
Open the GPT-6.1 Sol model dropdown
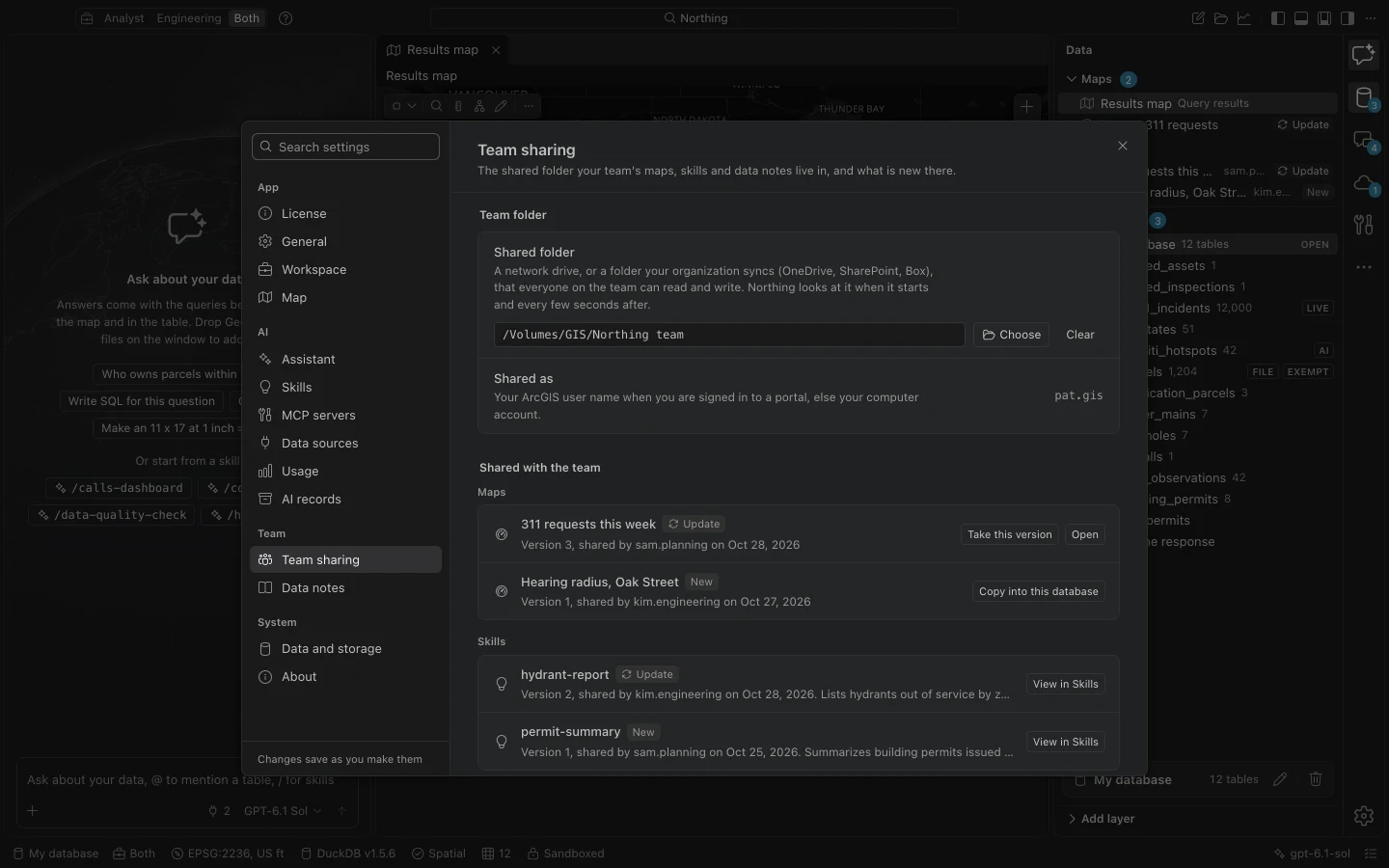tap(283, 811)
